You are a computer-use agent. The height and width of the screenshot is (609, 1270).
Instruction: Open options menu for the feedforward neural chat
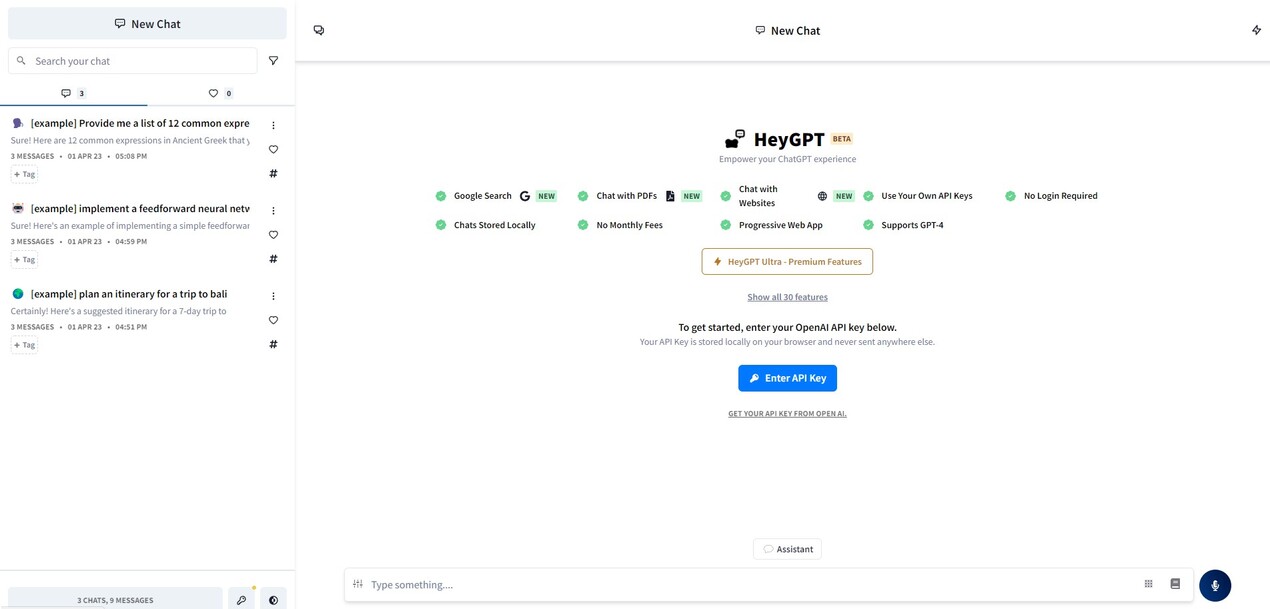(273, 210)
